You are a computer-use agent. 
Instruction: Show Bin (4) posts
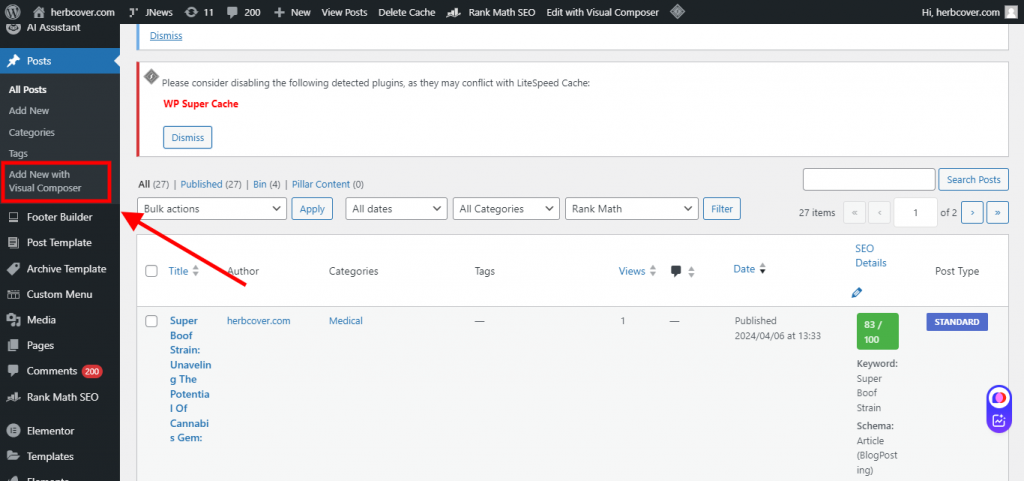266,185
